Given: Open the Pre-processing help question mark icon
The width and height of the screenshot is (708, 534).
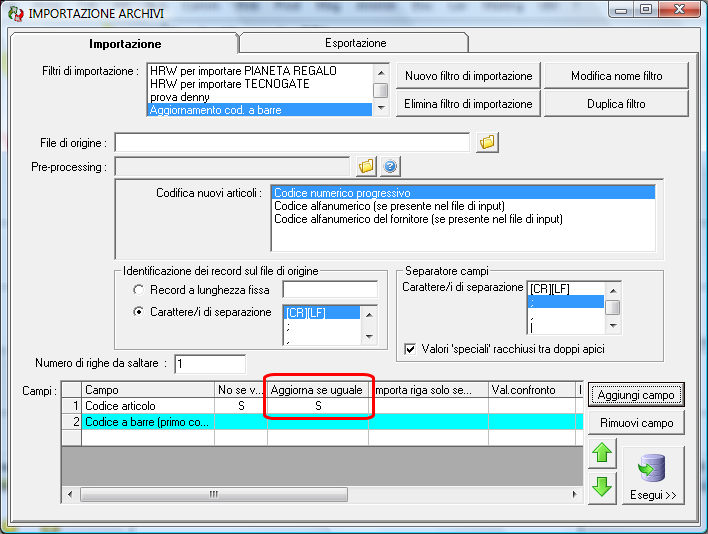Looking at the screenshot, I should 390,167.
